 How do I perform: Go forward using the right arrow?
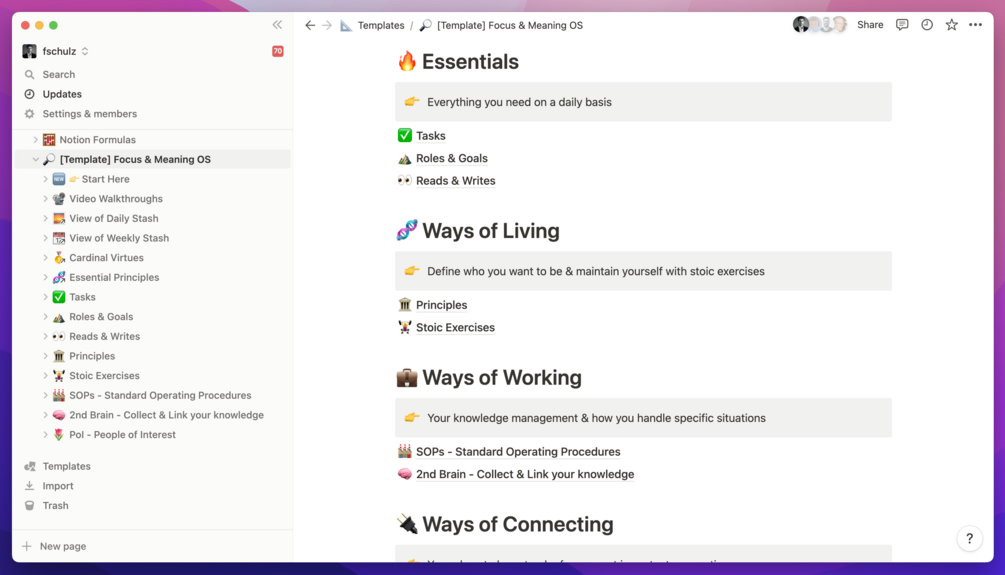[327, 25]
